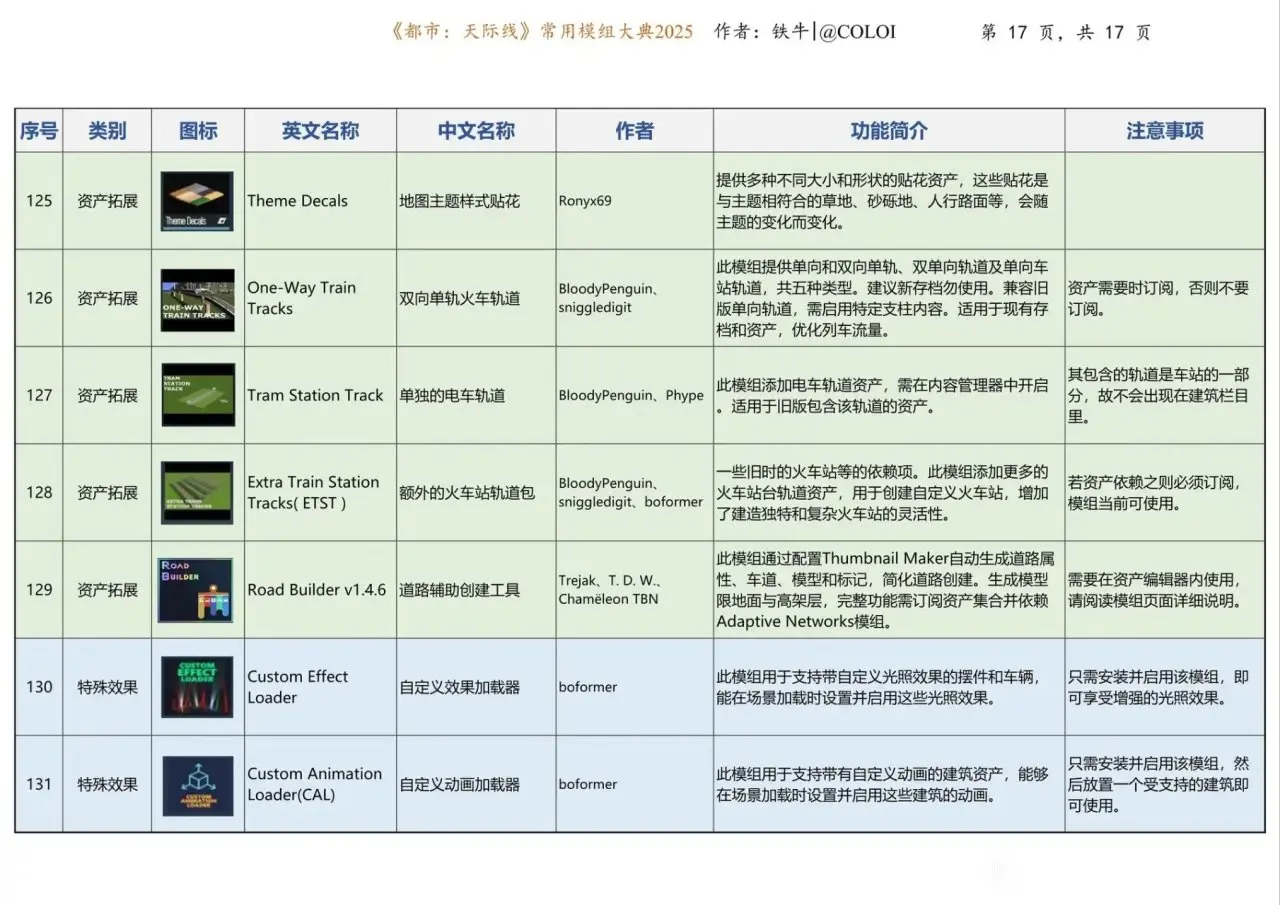Image resolution: width=1280 pixels, height=905 pixels.
Task: Click the 序号 column header
Action: [39, 131]
